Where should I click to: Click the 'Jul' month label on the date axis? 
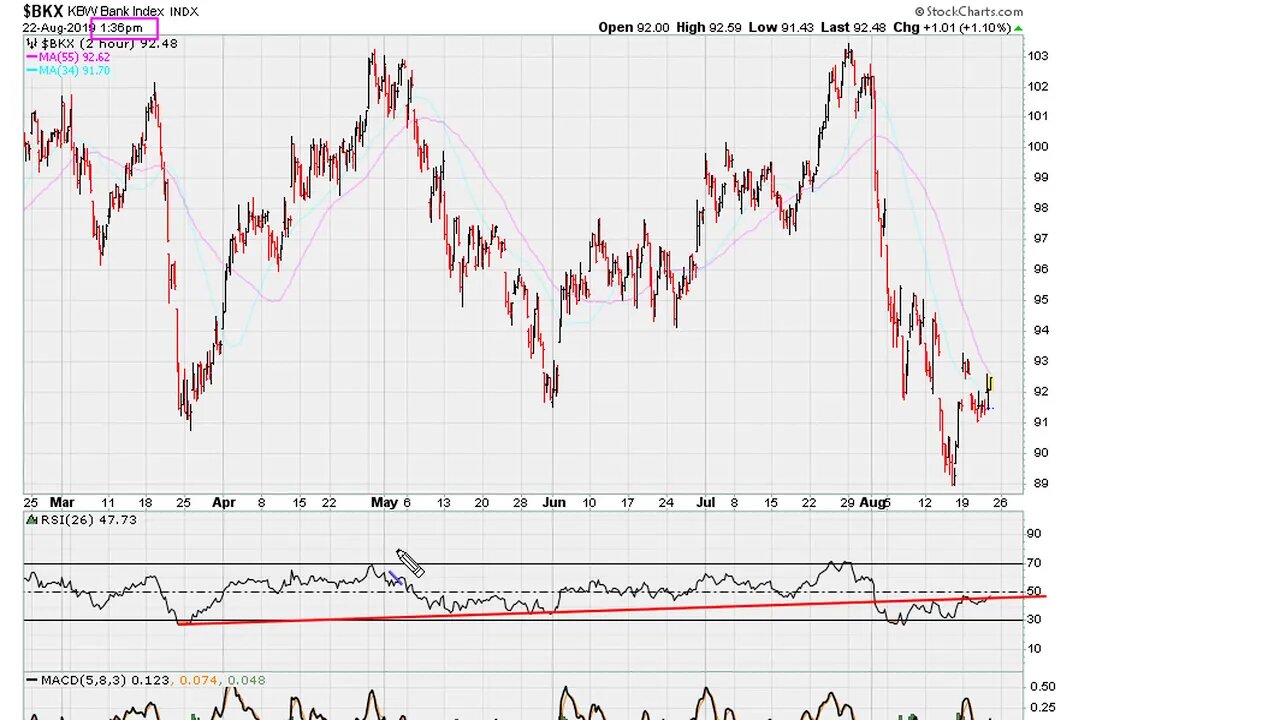706,503
